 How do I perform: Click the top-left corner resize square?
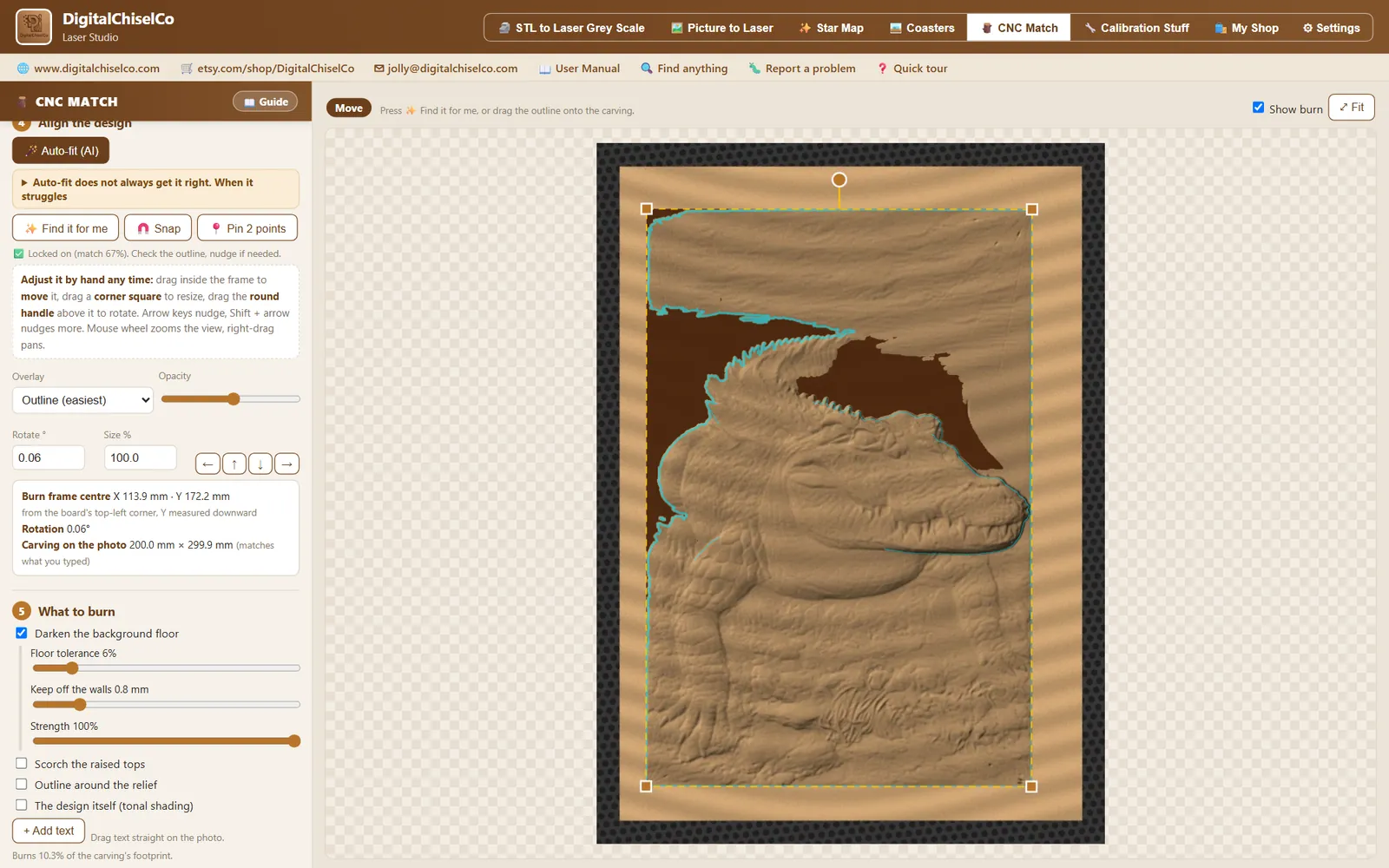(646, 209)
